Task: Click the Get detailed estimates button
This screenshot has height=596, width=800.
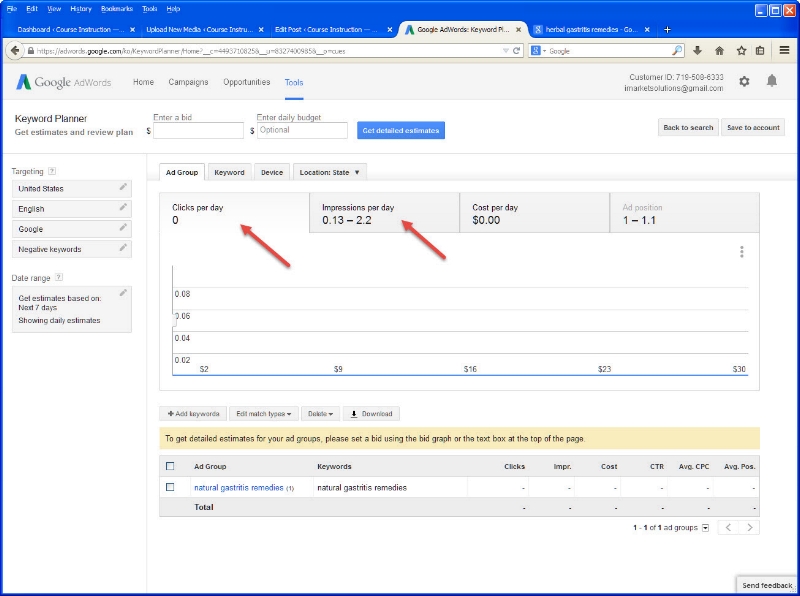Action: click(400, 130)
